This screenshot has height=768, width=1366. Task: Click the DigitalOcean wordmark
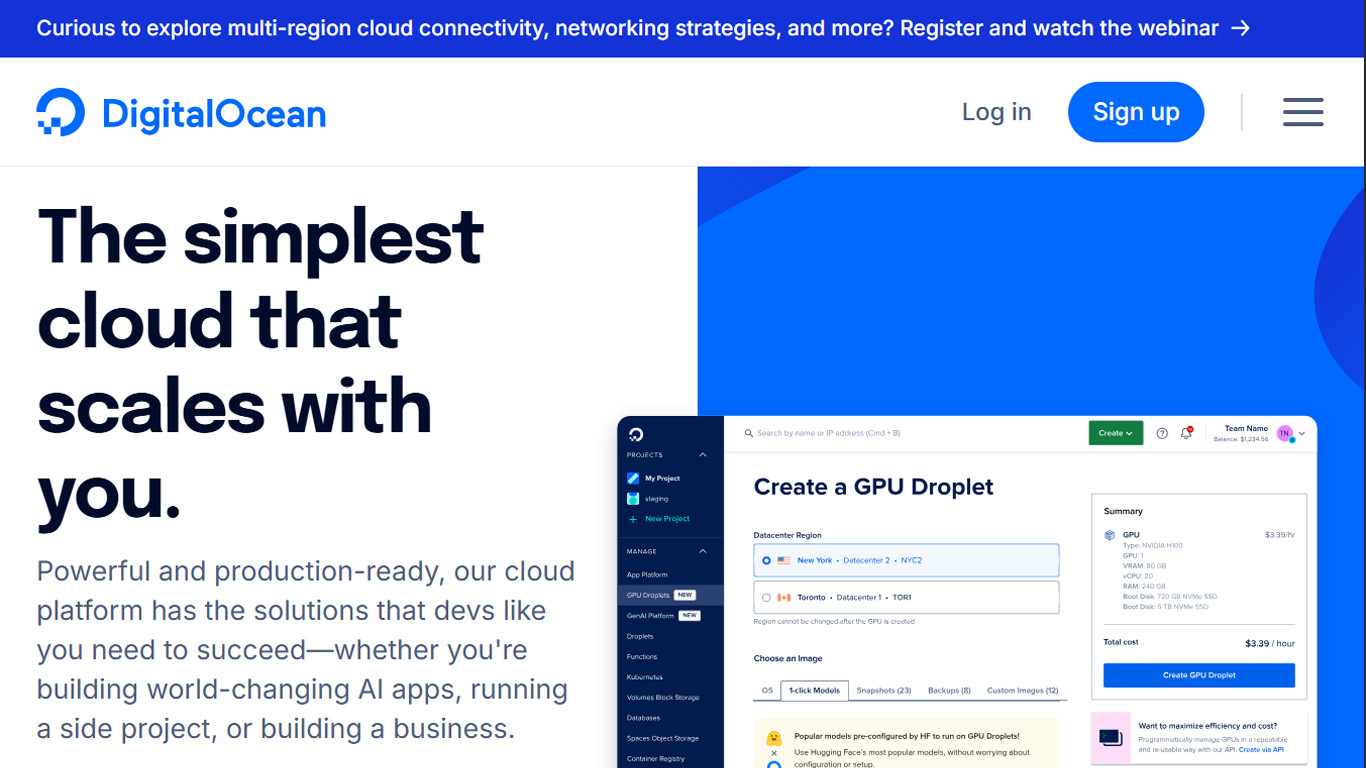tap(214, 113)
